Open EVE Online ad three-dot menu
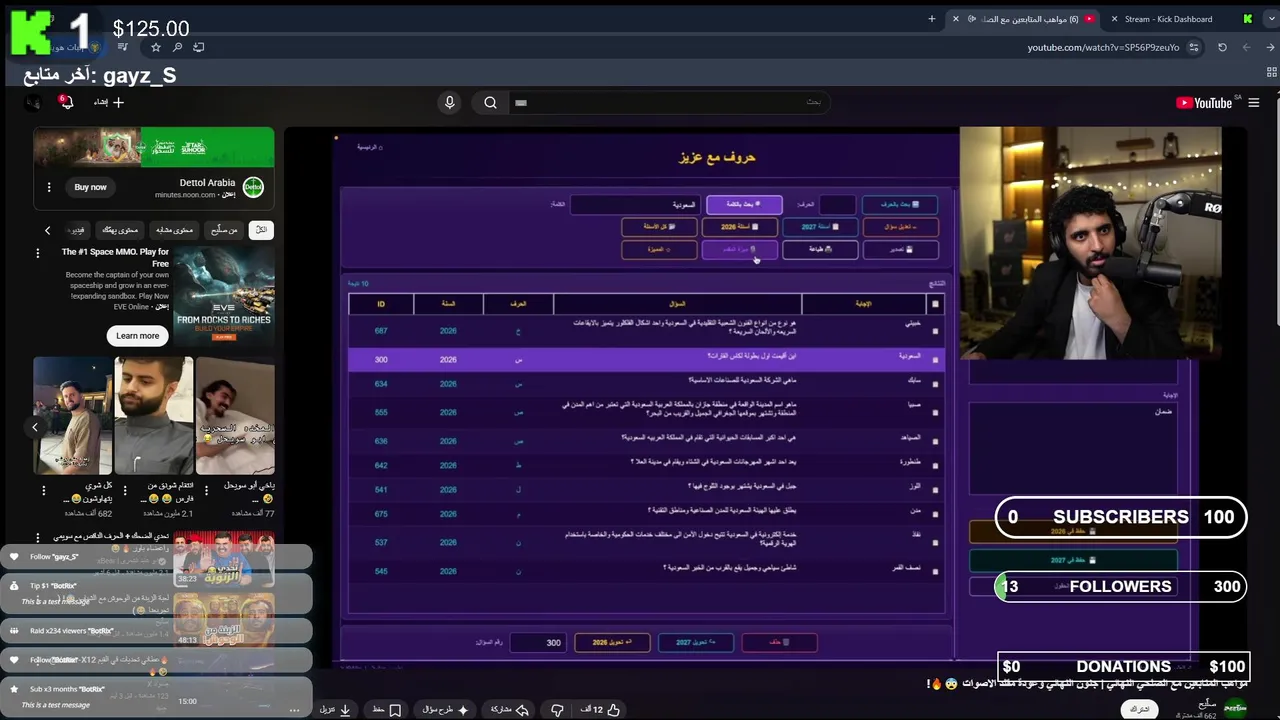This screenshot has width=1280, height=720. point(38,254)
